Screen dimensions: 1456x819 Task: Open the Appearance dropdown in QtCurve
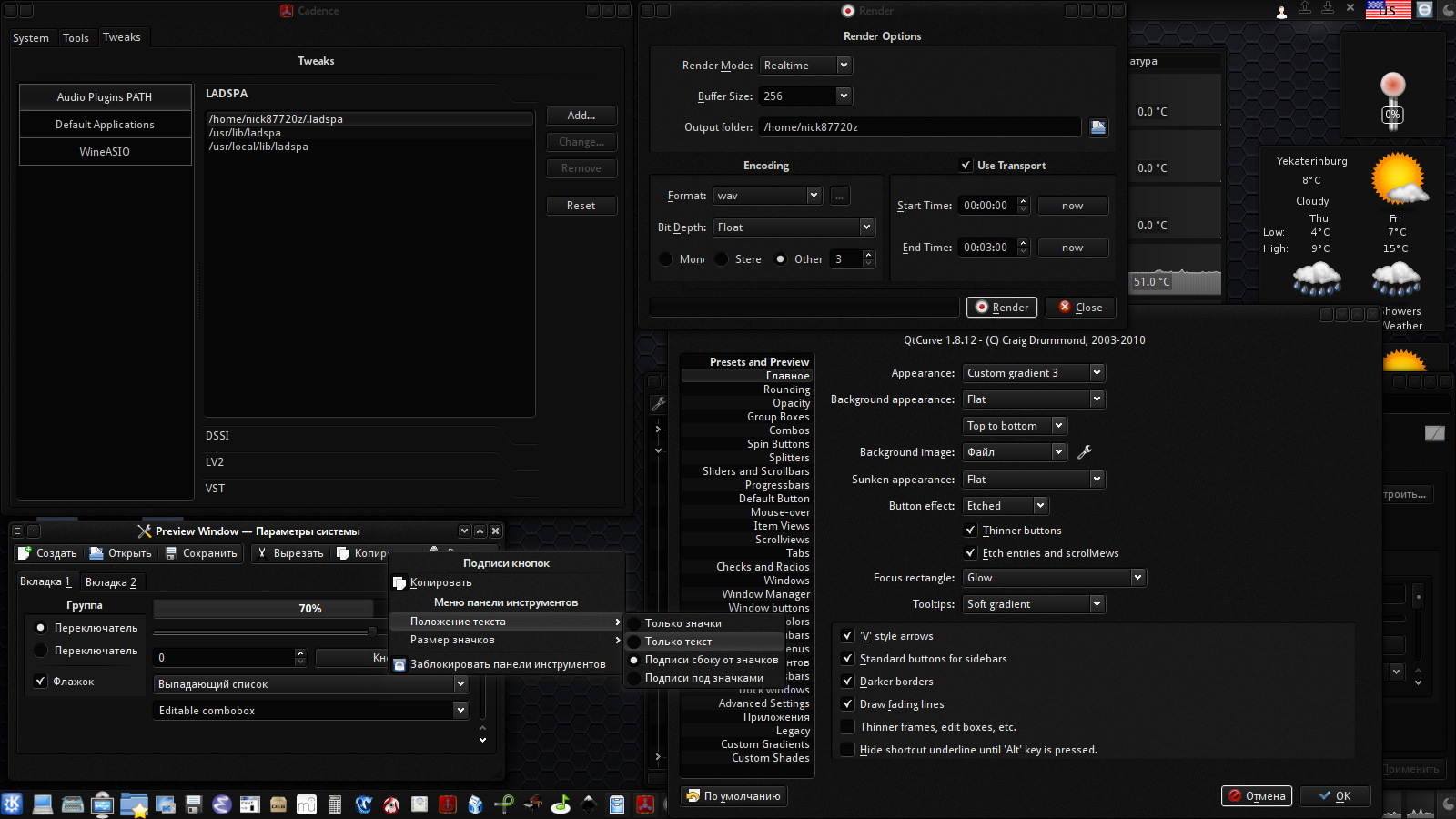point(1034,373)
